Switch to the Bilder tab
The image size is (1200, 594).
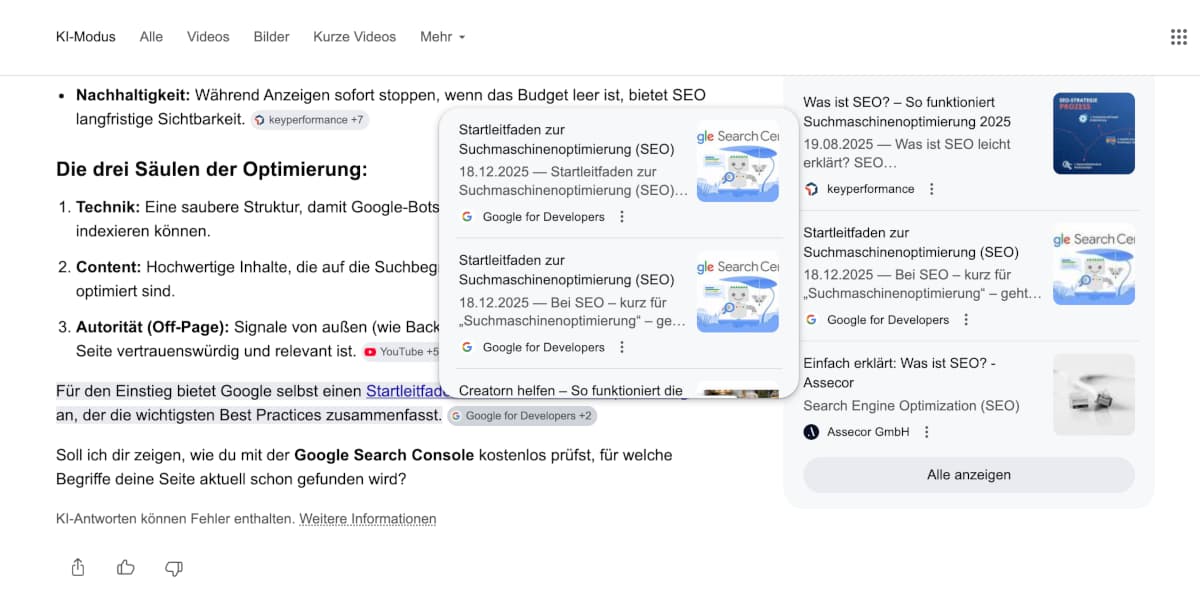pos(271,37)
